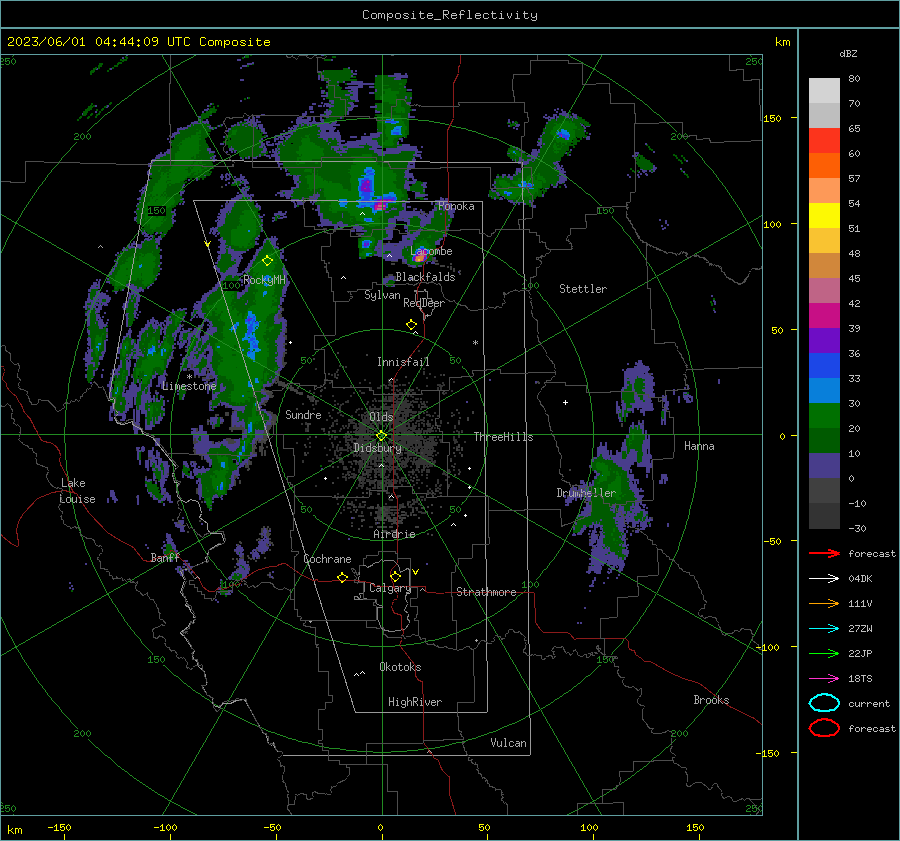Click the Lake Louise label
The image size is (900, 841).
(x=77, y=491)
